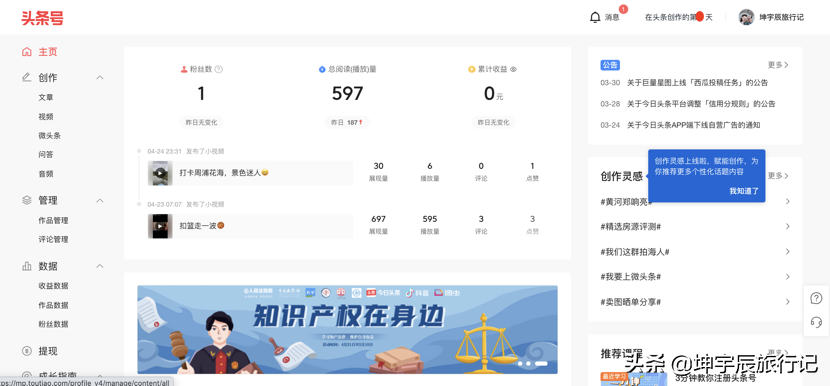Image resolution: width=830 pixels, height=386 pixels.
Task: Open 作品管理 in sidebar
Action: (53, 220)
